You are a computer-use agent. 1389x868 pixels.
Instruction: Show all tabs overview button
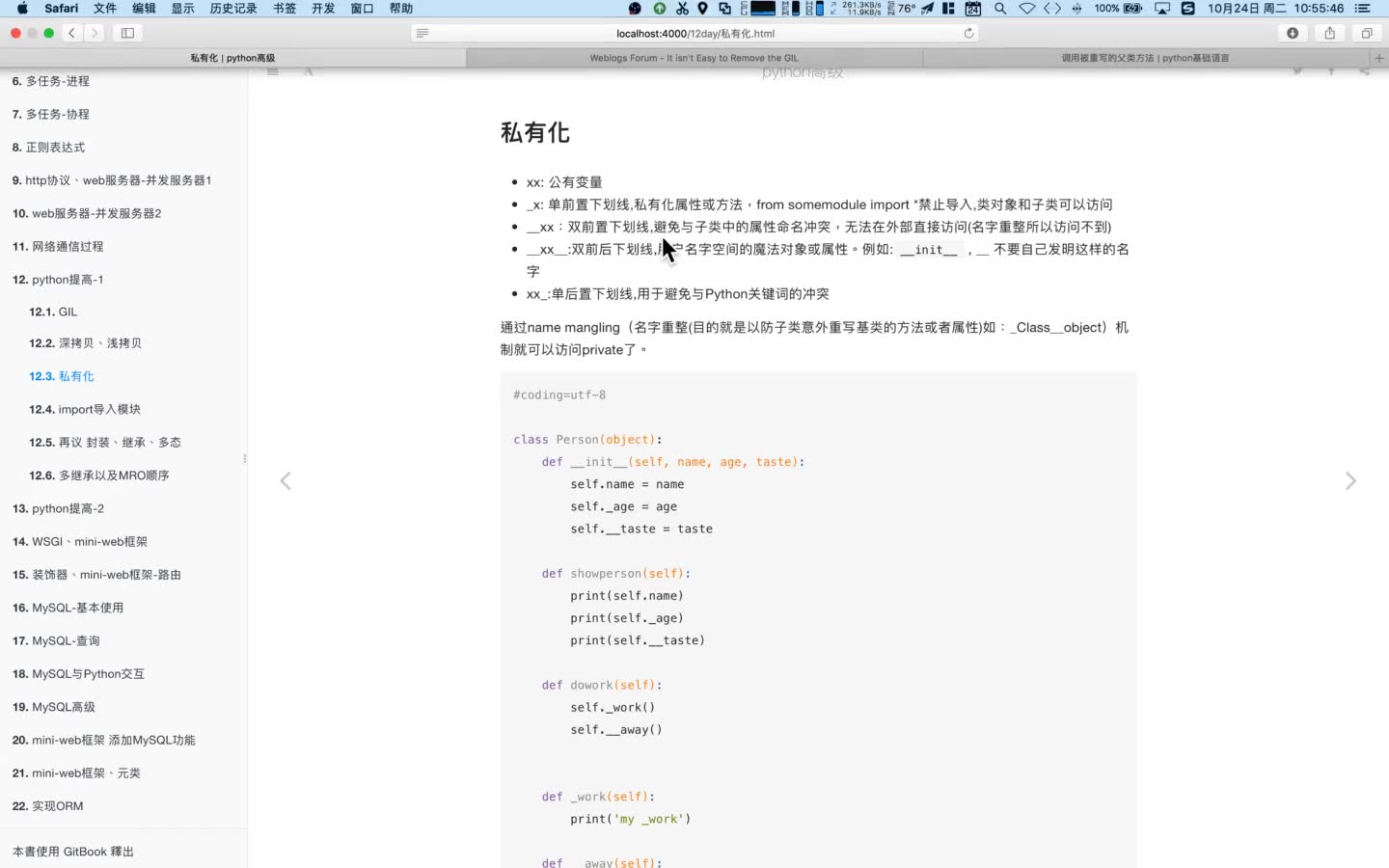[x=1367, y=33]
